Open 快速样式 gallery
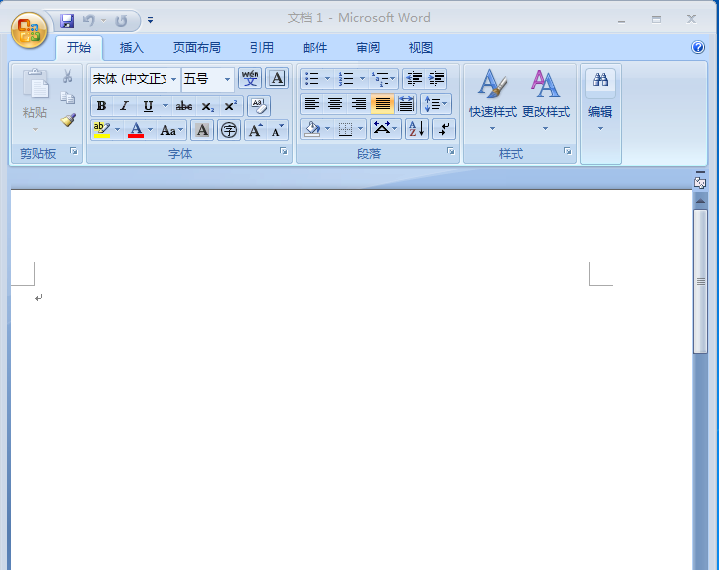The image size is (719, 570). (492, 100)
